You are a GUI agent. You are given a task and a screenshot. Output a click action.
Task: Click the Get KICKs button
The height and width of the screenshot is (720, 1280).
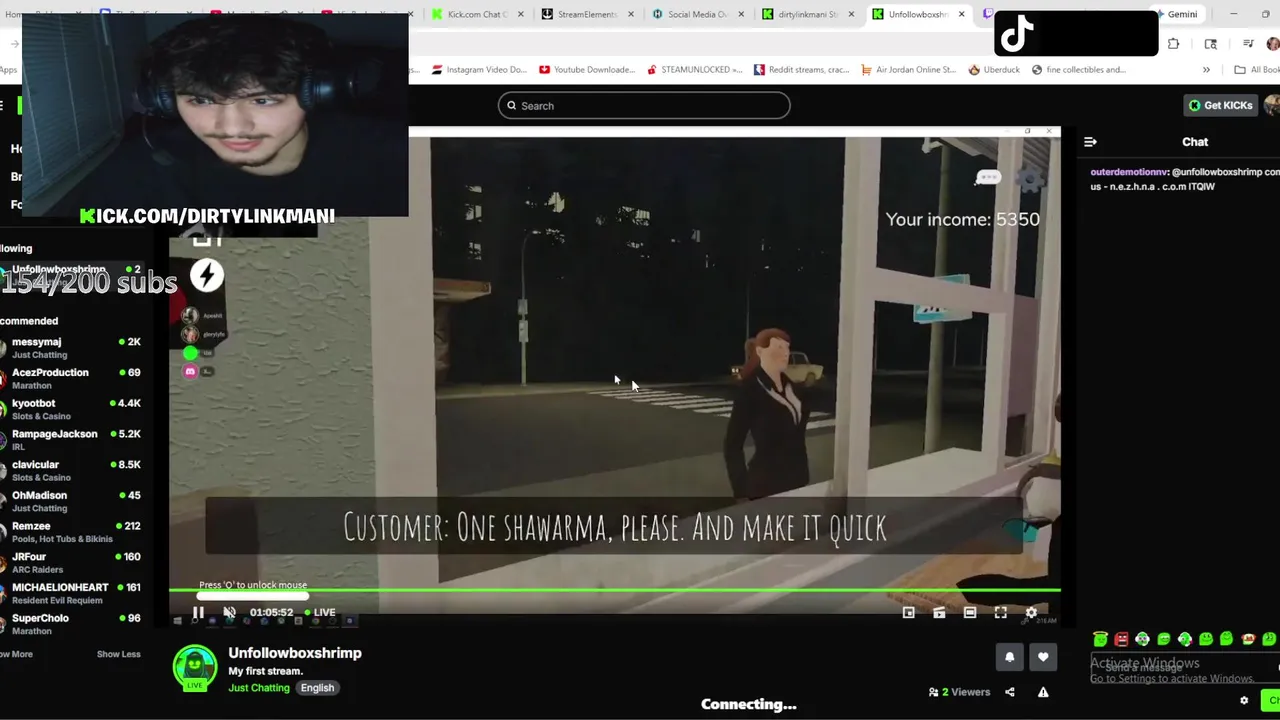tap(1221, 105)
